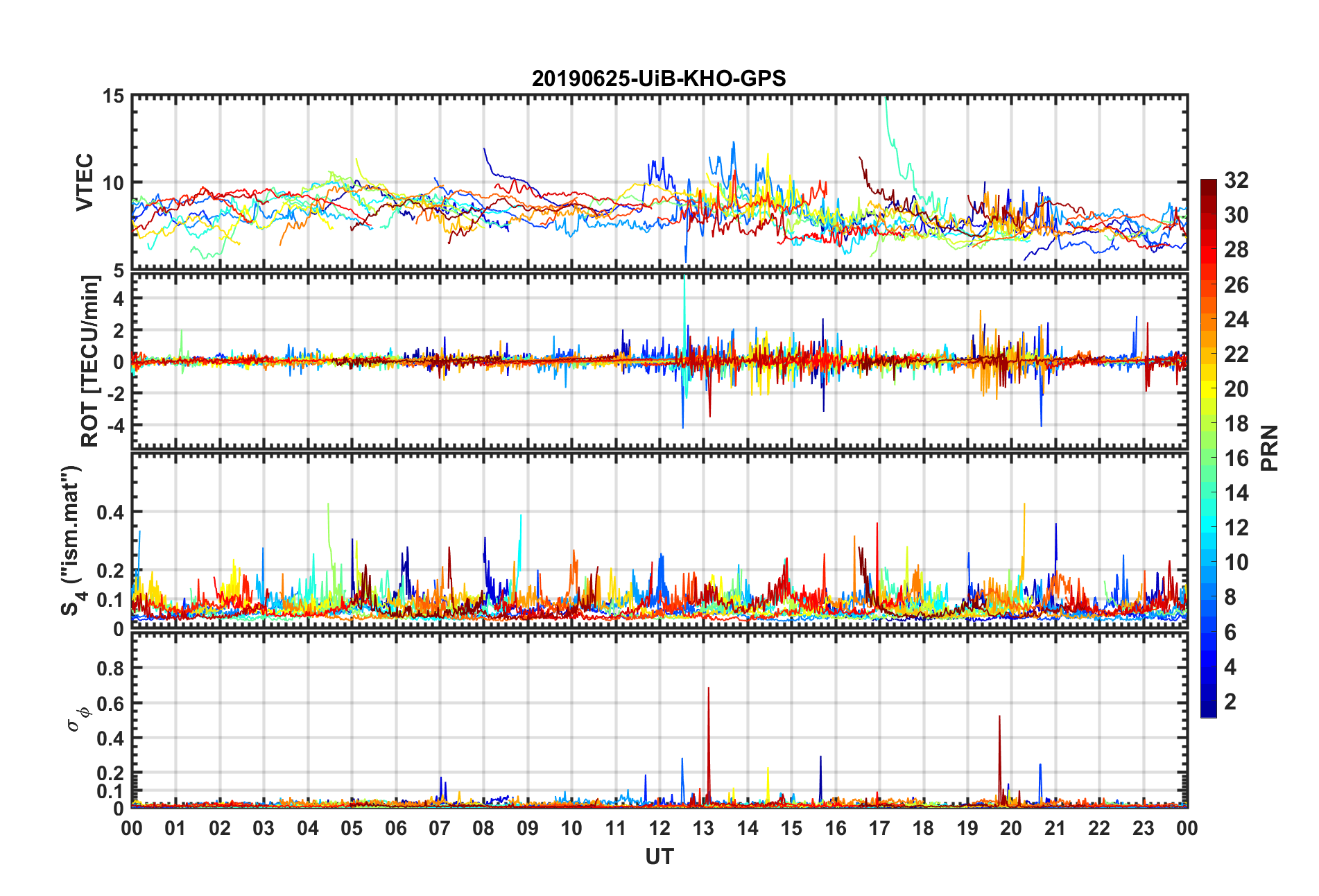Screen dimensions: 1319x896
Task: Click the x-axis tick label 06
Action: [x=396, y=829]
